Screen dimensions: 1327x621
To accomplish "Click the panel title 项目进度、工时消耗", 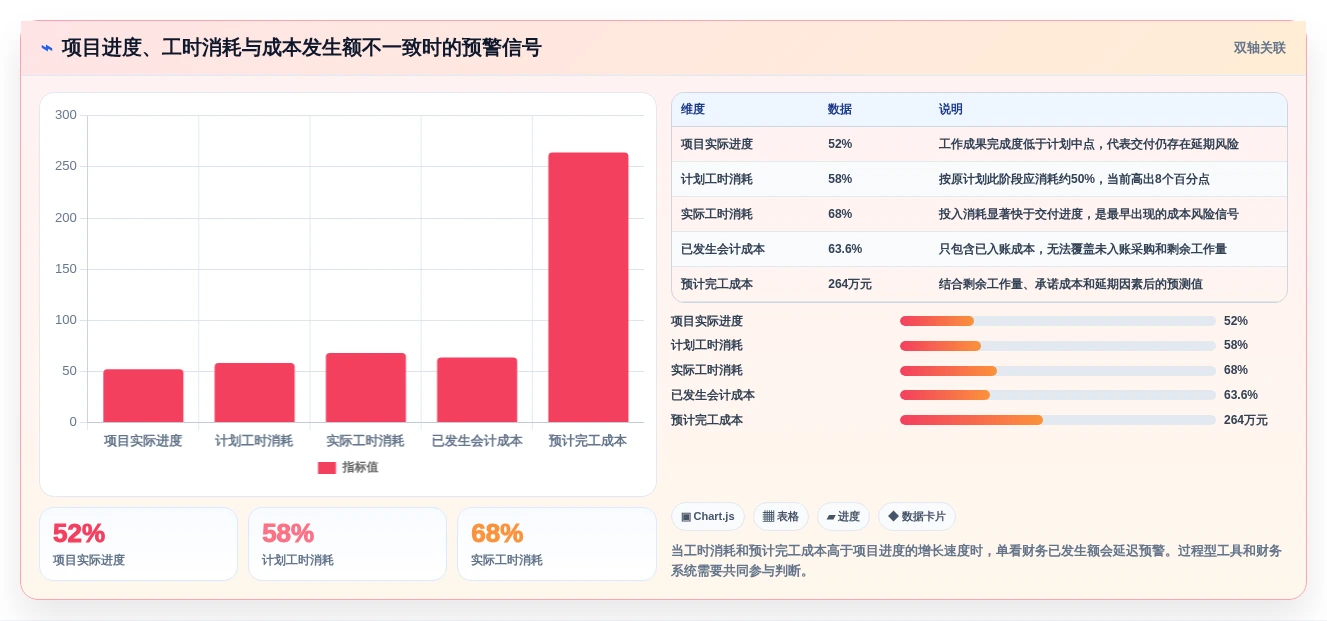I will tap(301, 48).
